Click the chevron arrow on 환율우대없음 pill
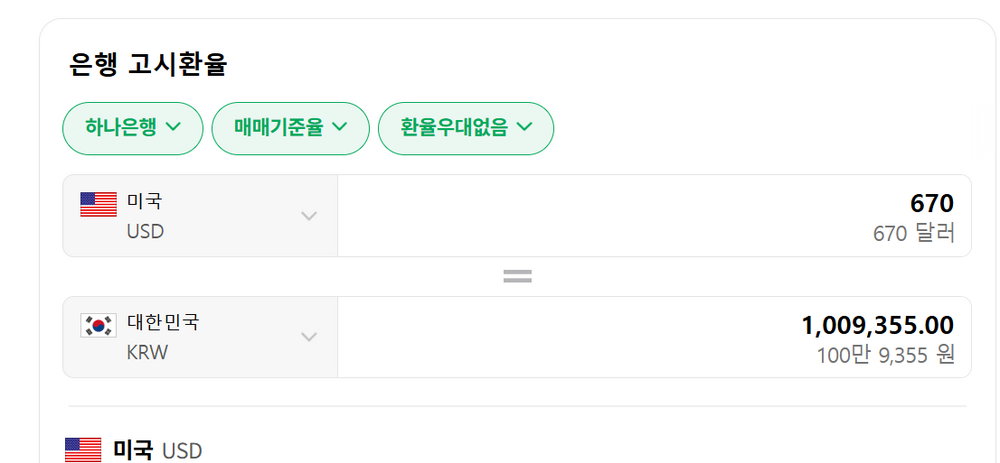This screenshot has height=463, width=1000. 523,127
